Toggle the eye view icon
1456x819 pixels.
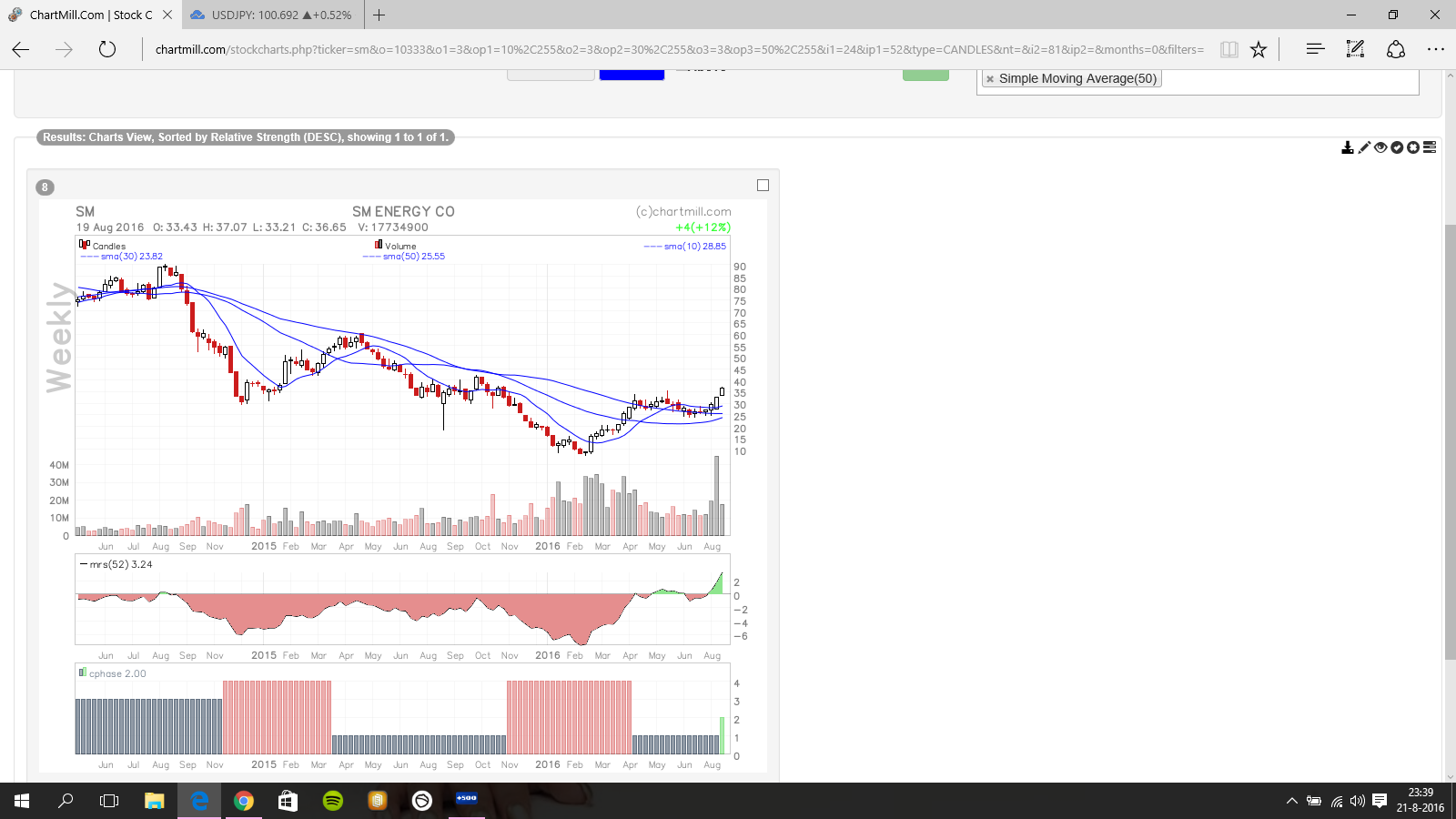(1380, 147)
